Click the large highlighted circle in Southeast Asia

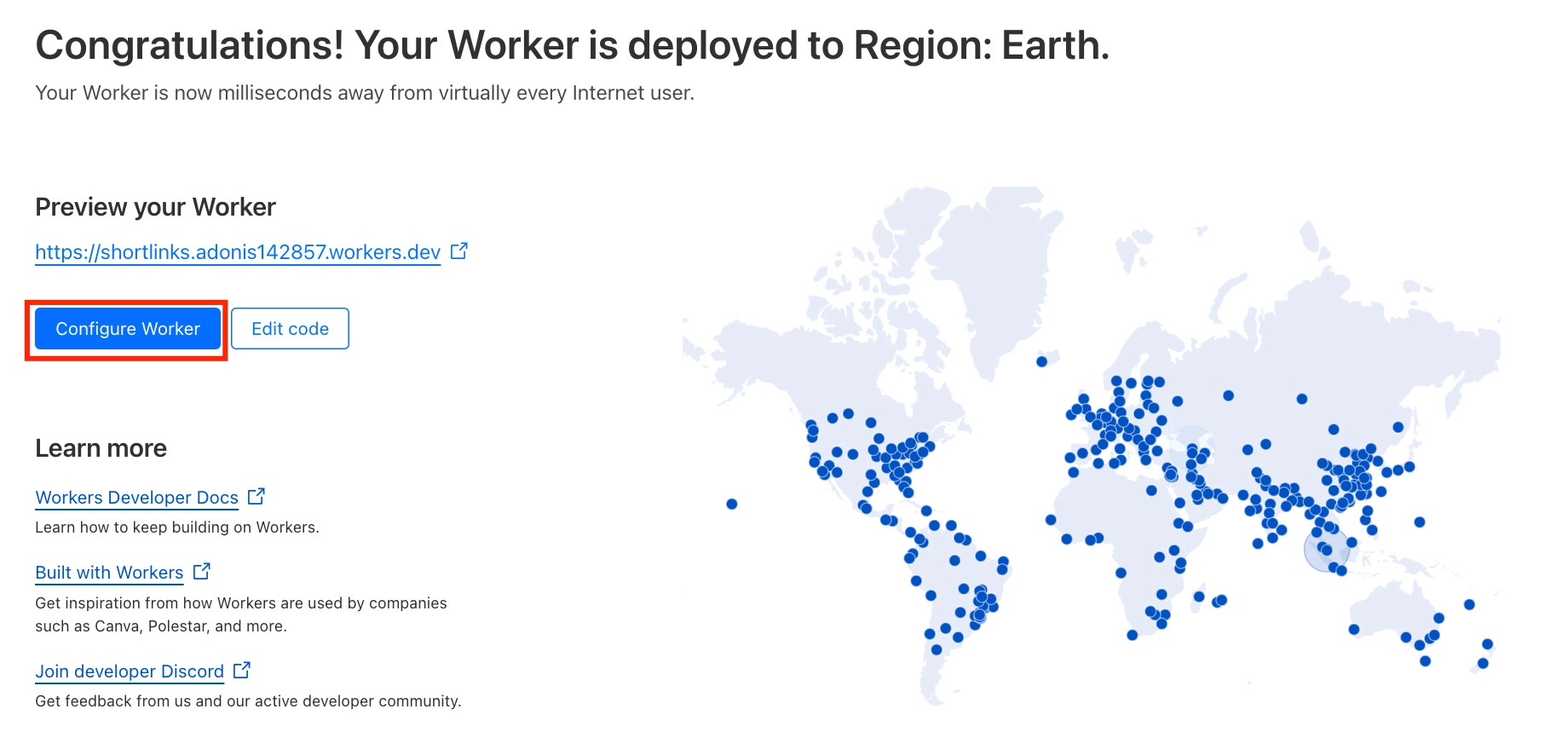point(1326,550)
